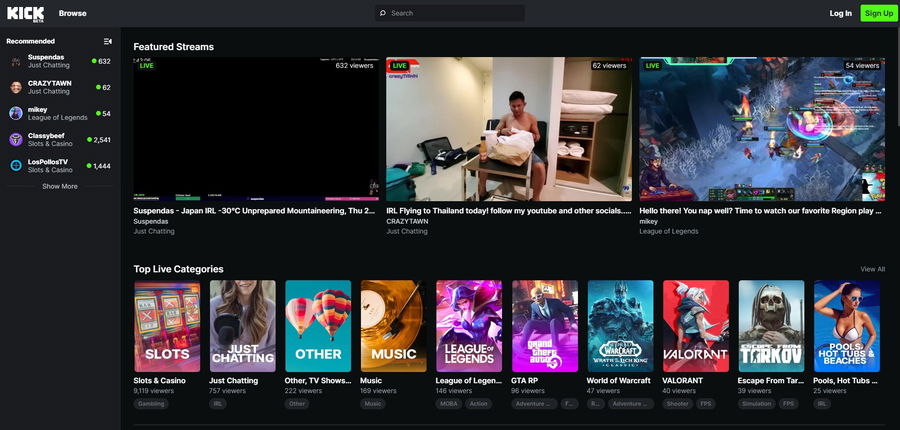Image resolution: width=900 pixels, height=430 pixels.
Task: Collapse the Recommended sidebar
Action: [108, 41]
